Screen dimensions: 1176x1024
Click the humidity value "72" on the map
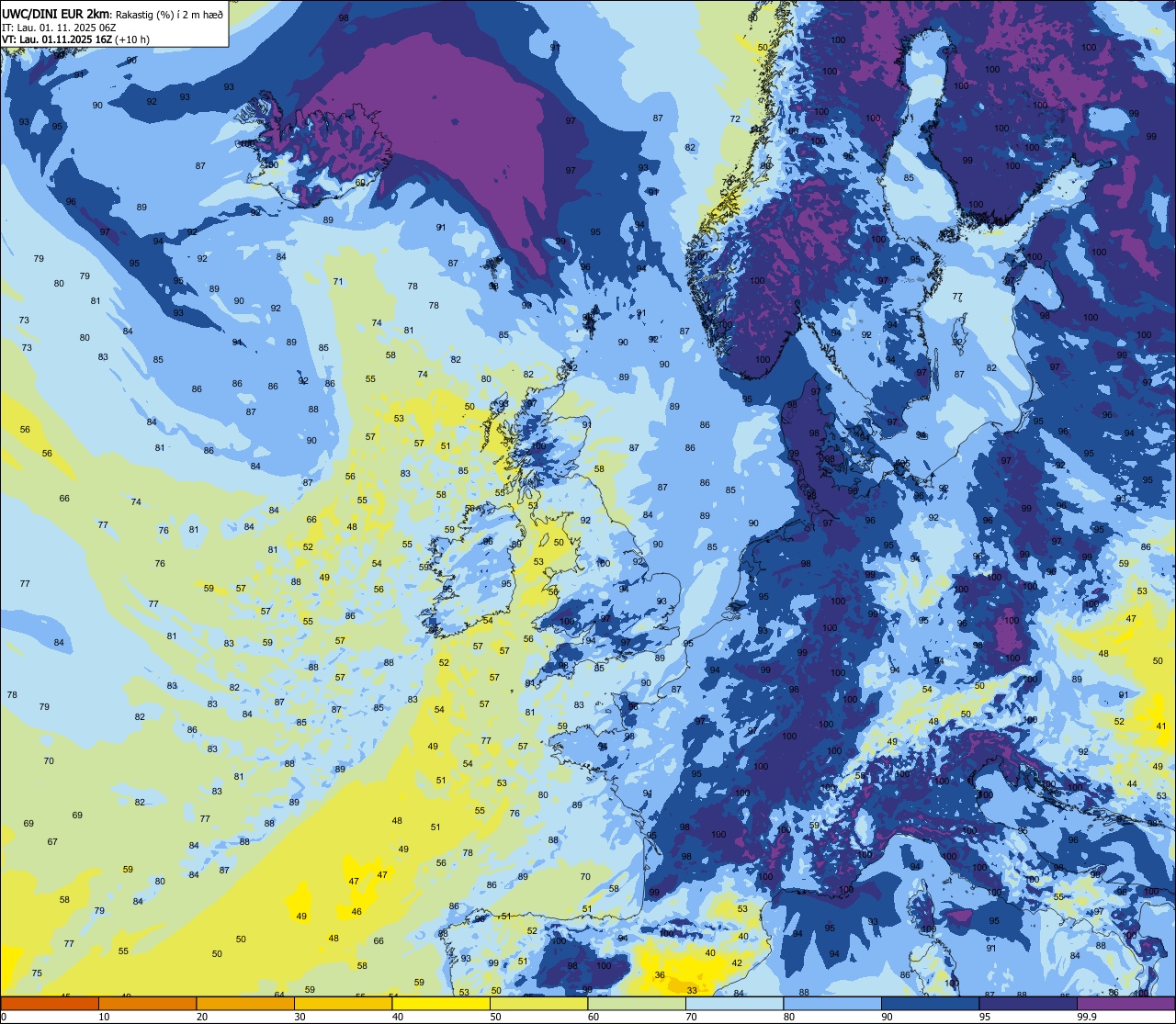point(735,119)
